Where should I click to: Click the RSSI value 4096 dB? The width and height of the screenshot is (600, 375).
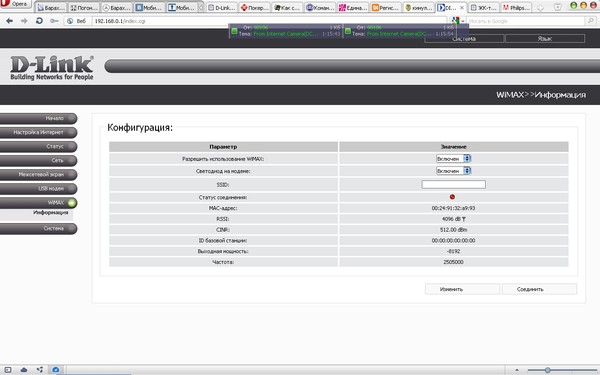pyautogui.click(x=452, y=219)
